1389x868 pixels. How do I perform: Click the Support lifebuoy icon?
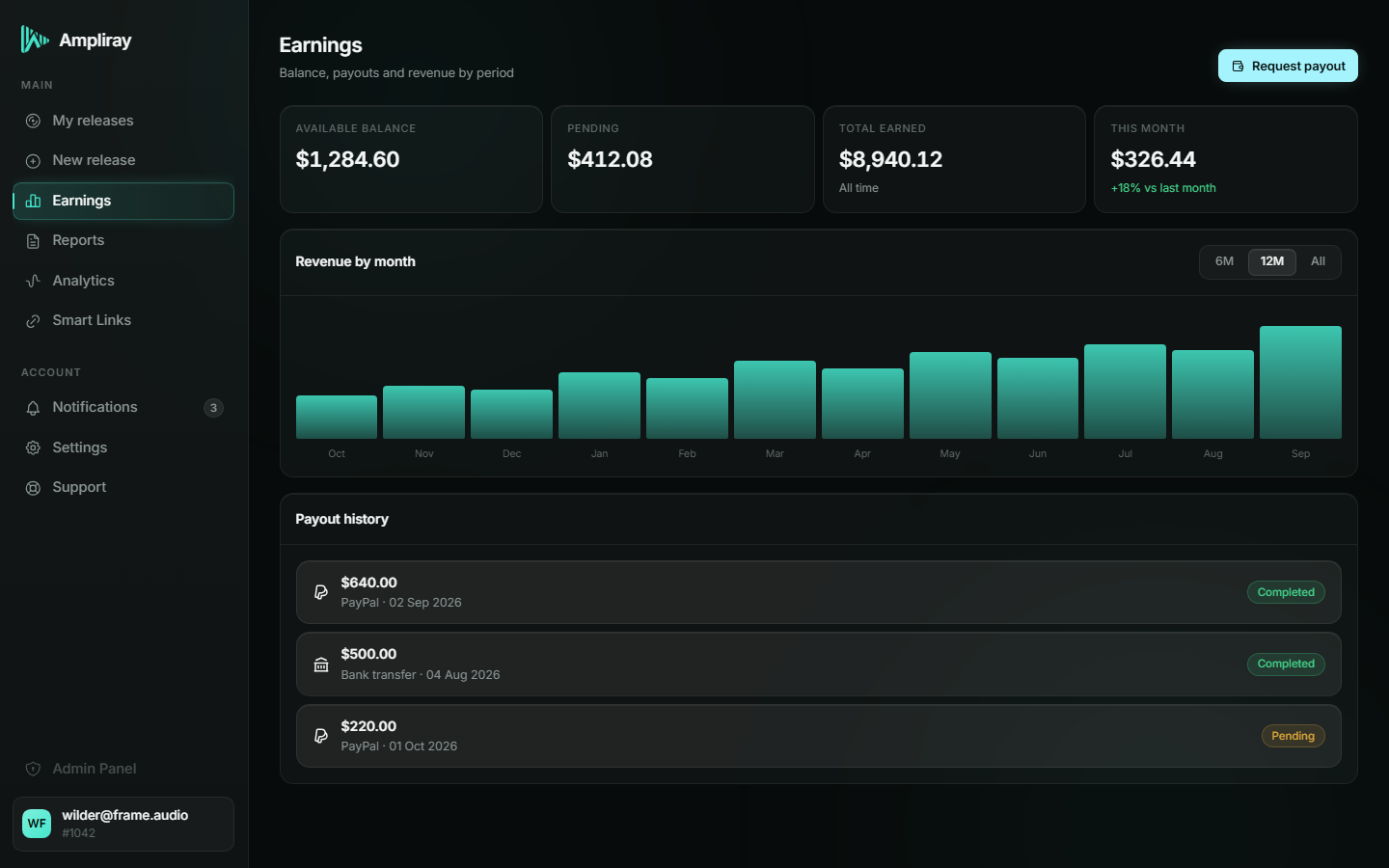point(33,488)
